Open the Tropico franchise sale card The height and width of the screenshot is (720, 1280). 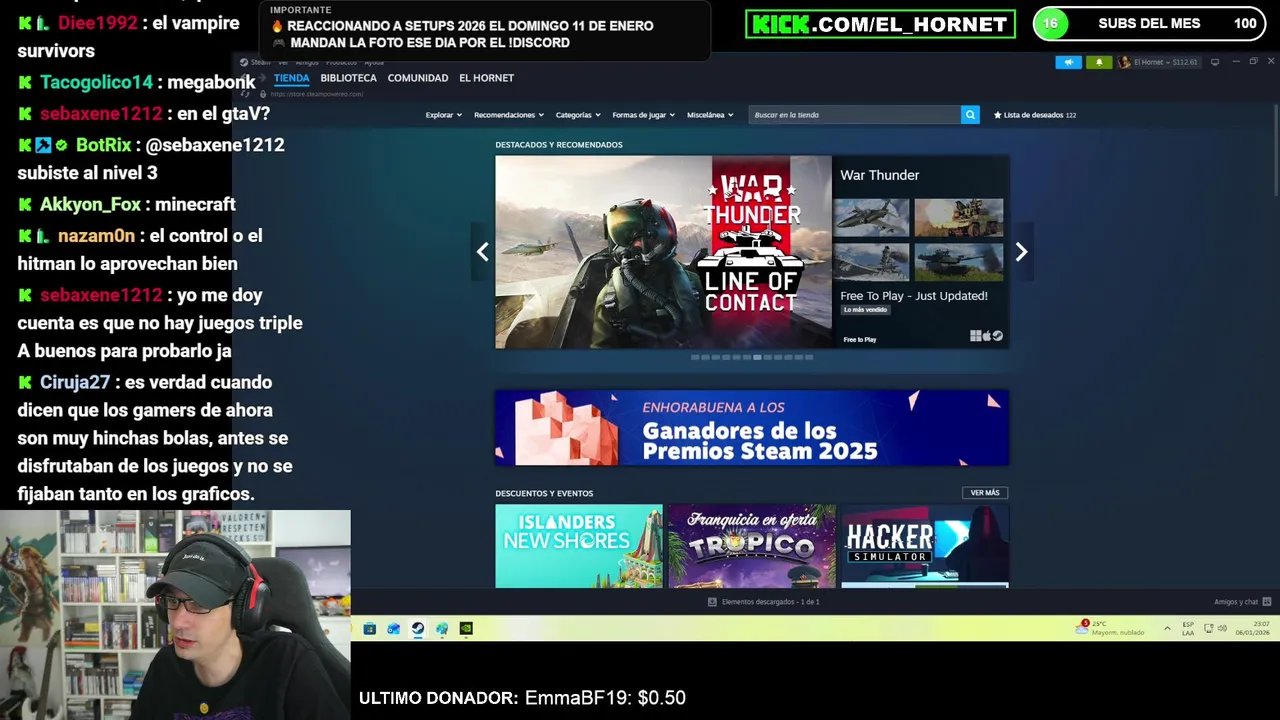tap(752, 546)
